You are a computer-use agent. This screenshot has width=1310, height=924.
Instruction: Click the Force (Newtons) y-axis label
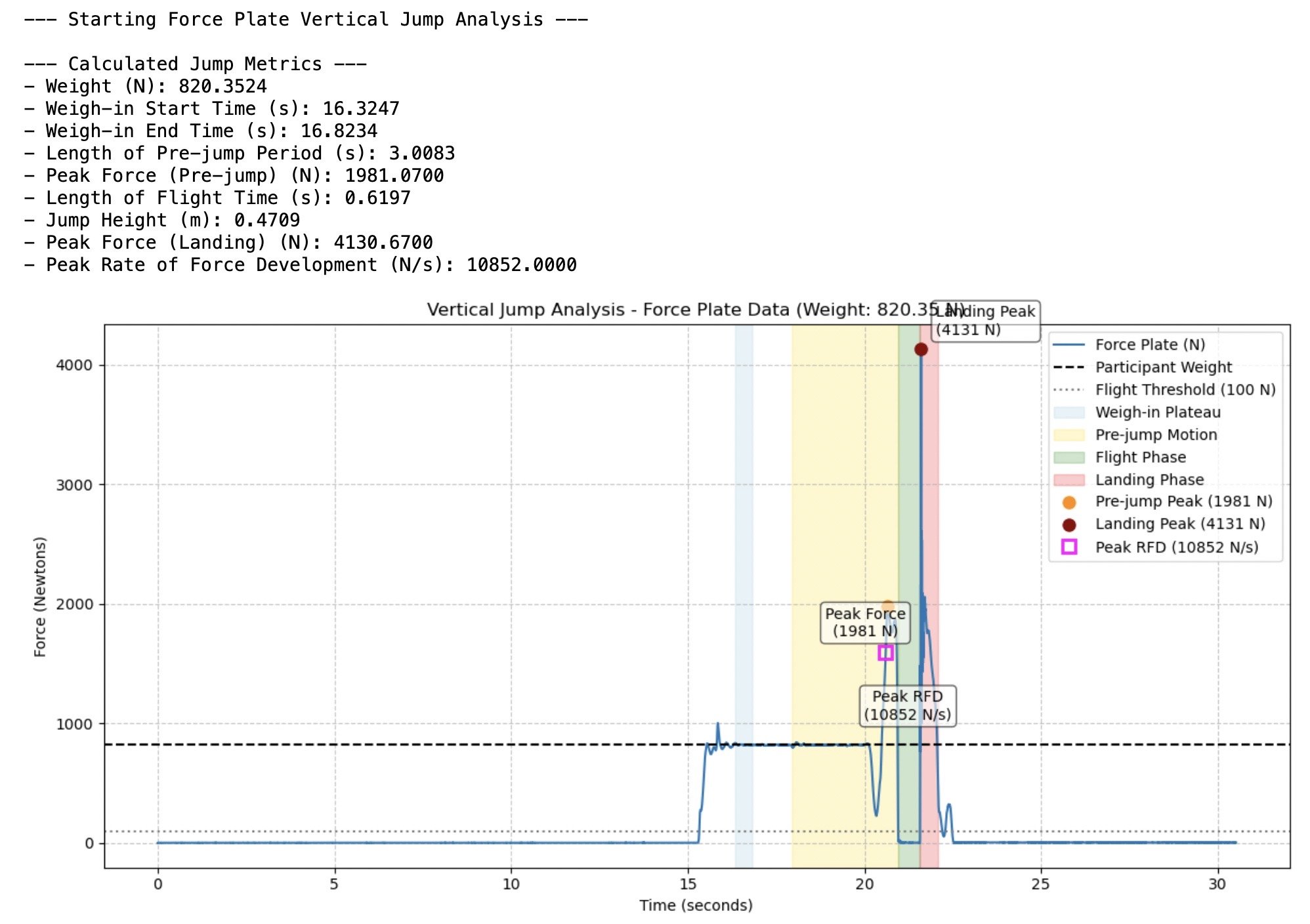(x=40, y=597)
